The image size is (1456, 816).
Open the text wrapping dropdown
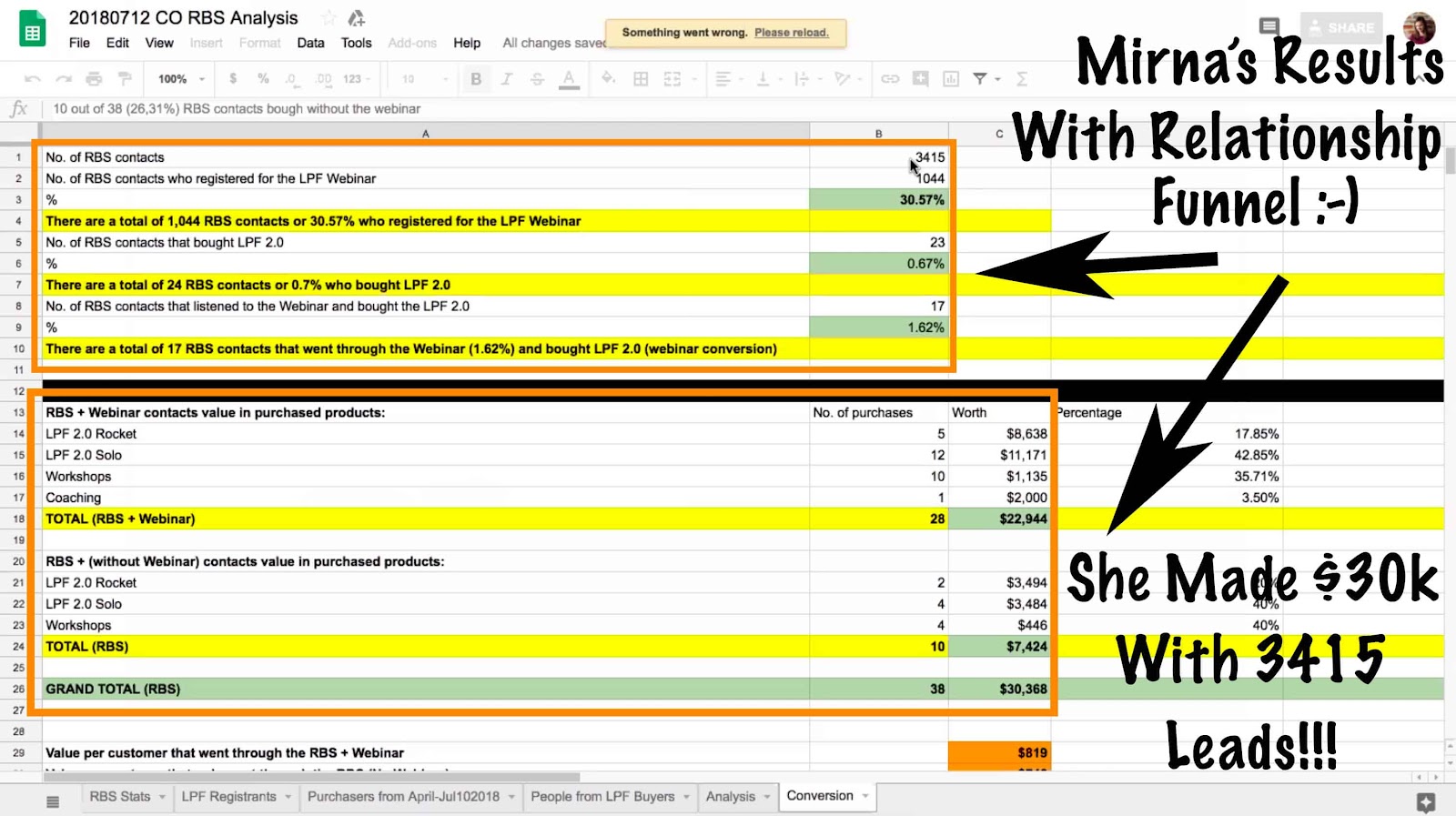(807, 79)
